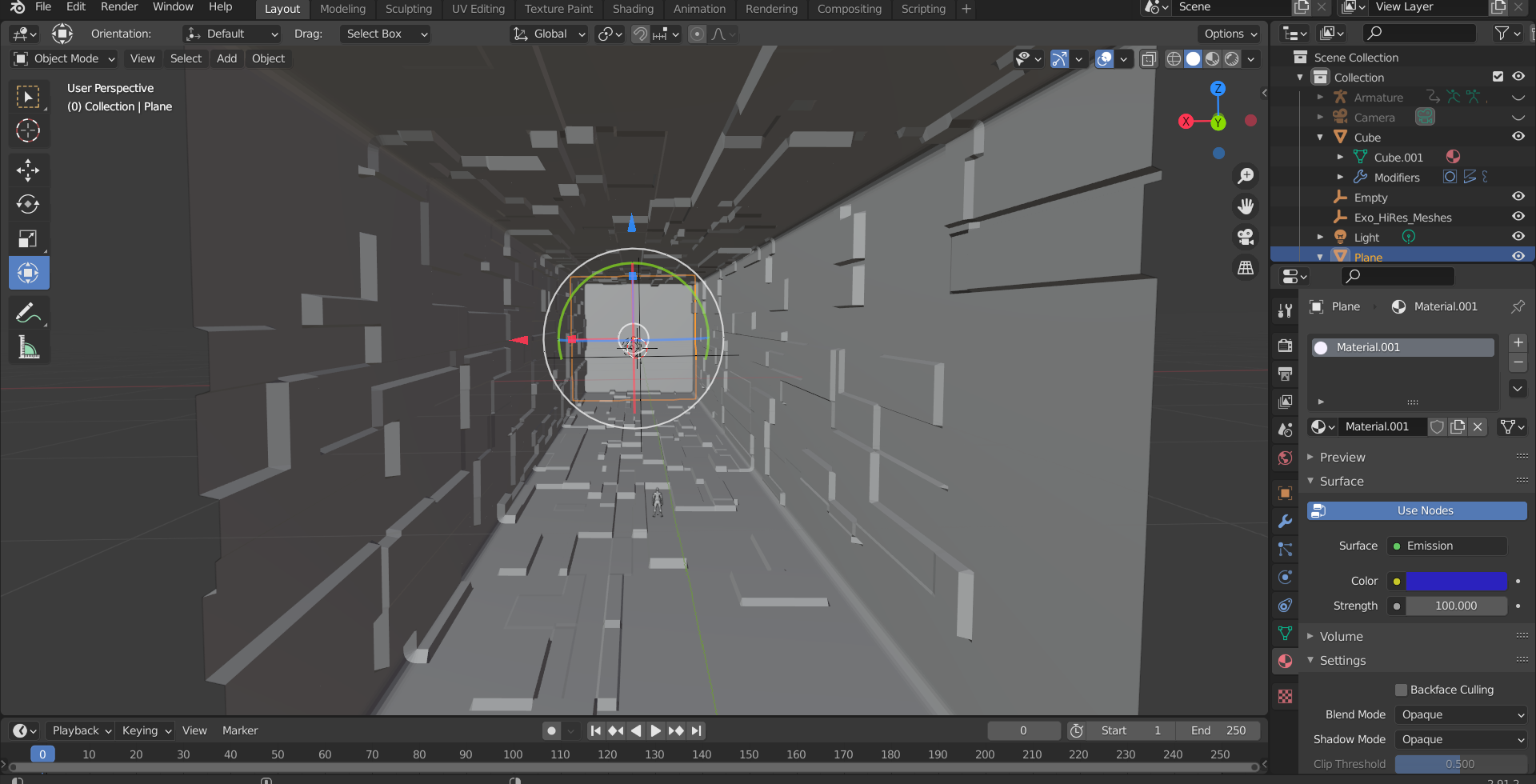
Task: Hide Exo_HiRes_Meshes via its eye icon
Action: click(1518, 217)
